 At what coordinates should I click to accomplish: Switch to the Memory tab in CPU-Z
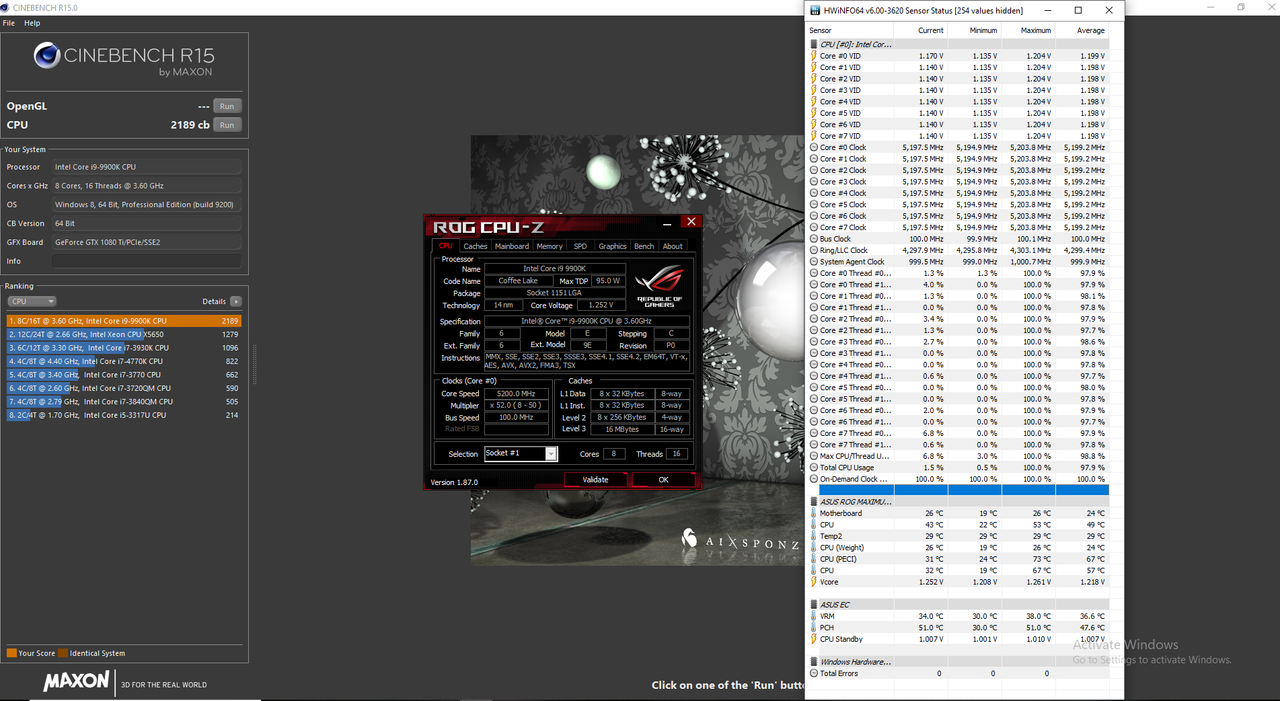pos(549,246)
